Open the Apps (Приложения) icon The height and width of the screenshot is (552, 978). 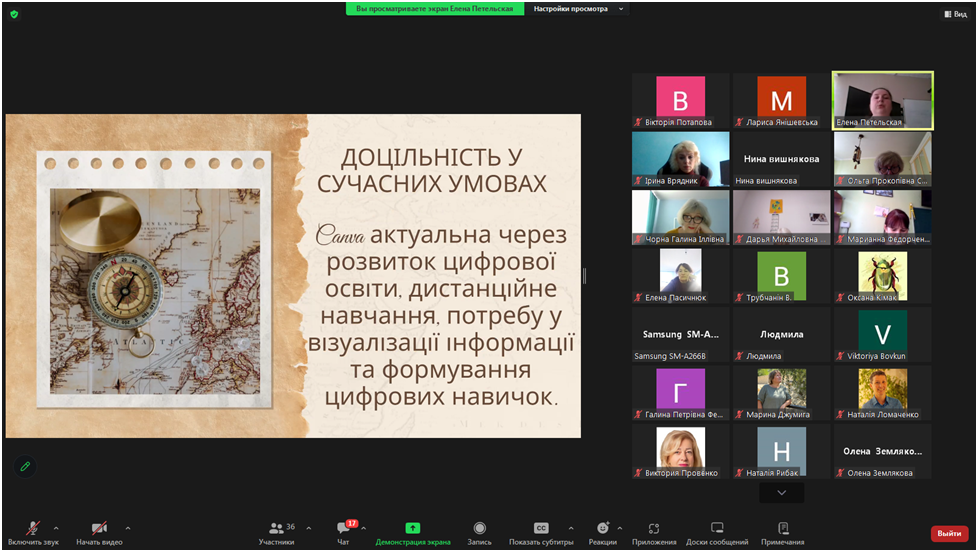tap(653, 528)
